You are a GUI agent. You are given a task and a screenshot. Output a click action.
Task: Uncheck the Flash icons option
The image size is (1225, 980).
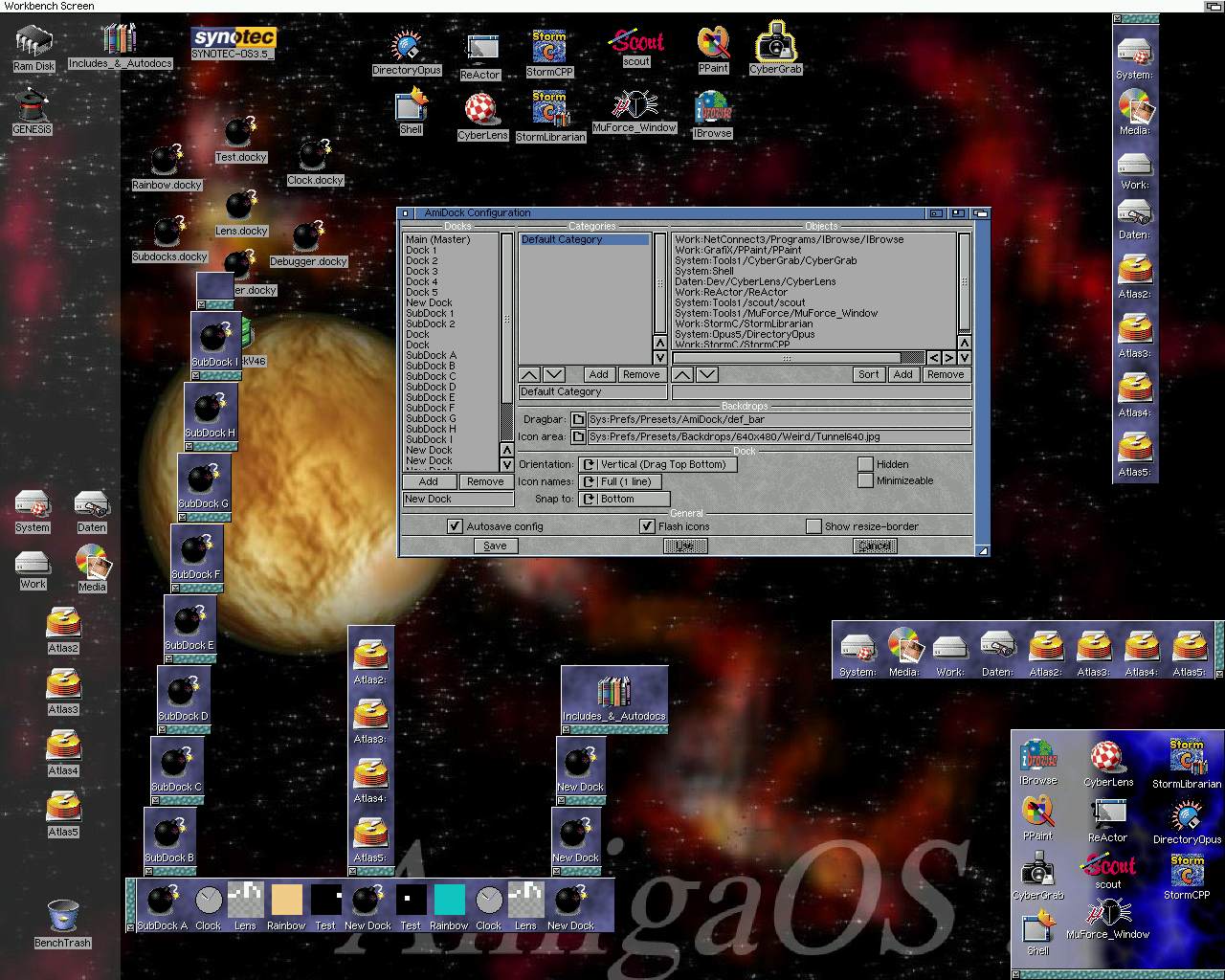647,526
